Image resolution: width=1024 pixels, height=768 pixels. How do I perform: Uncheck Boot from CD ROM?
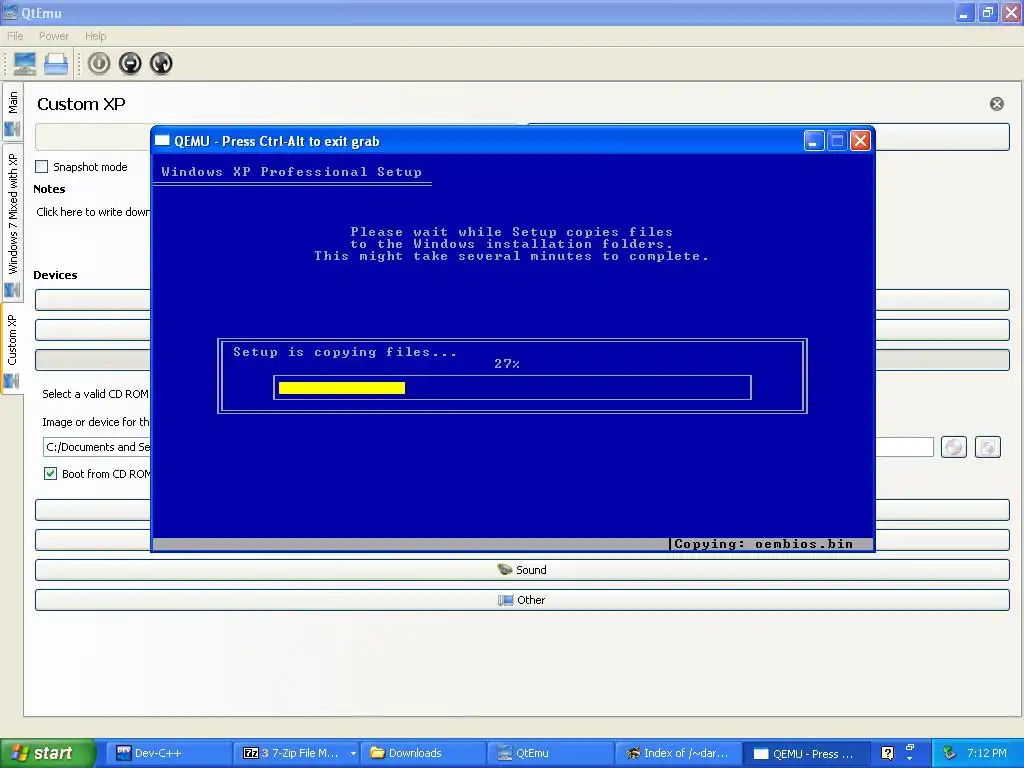click(50, 473)
